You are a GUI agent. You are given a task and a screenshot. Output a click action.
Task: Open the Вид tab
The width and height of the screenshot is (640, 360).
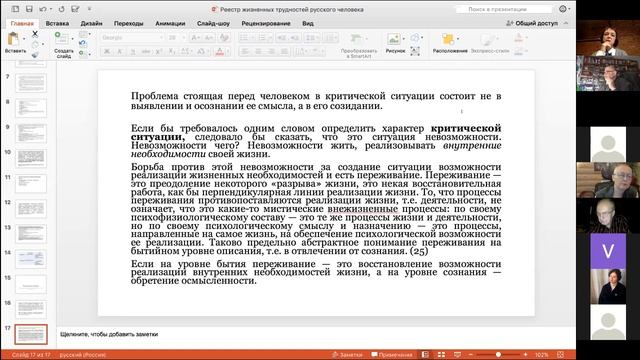click(x=308, y=23)
